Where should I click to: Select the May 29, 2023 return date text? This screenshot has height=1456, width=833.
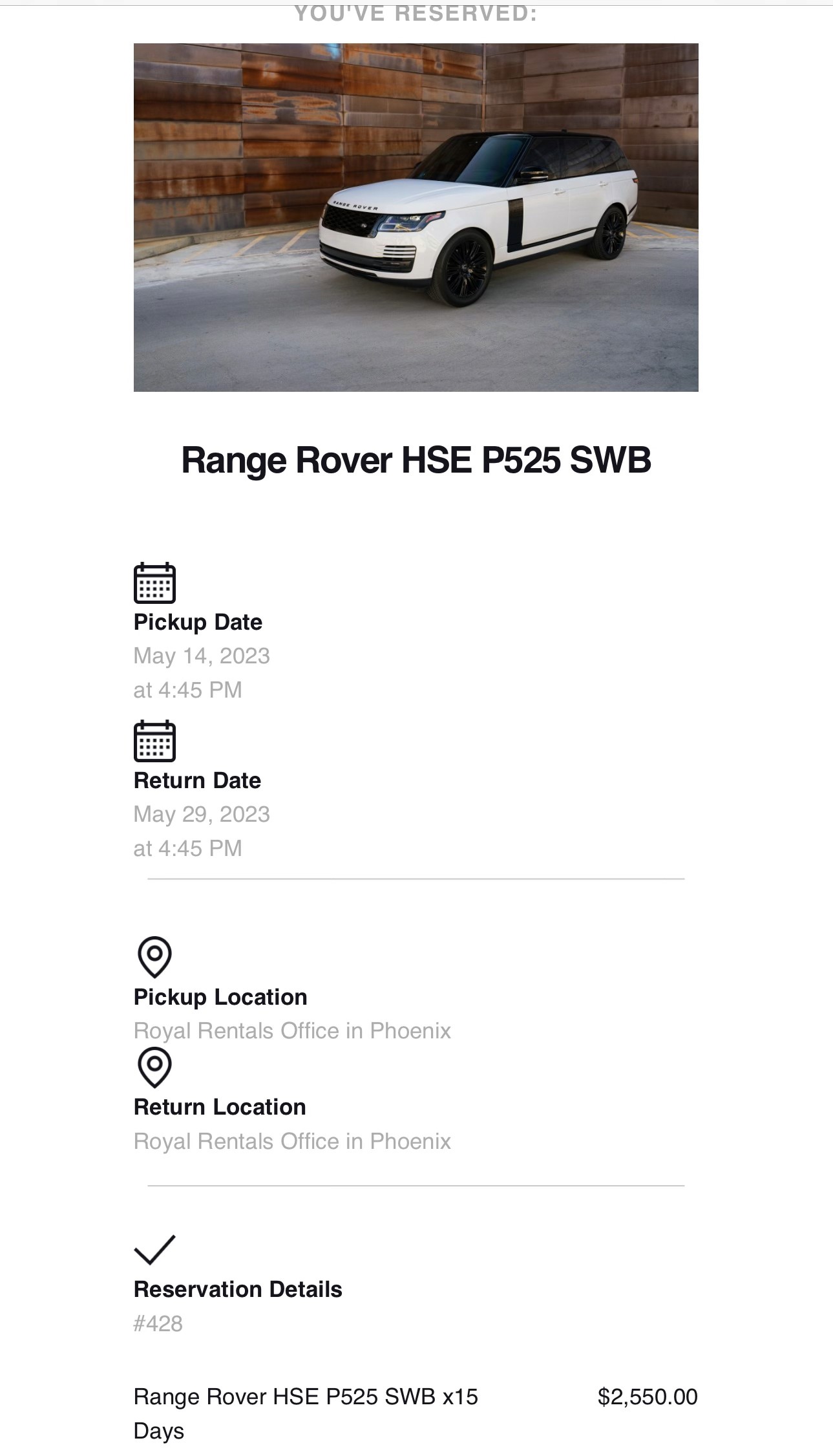[202, 815]
